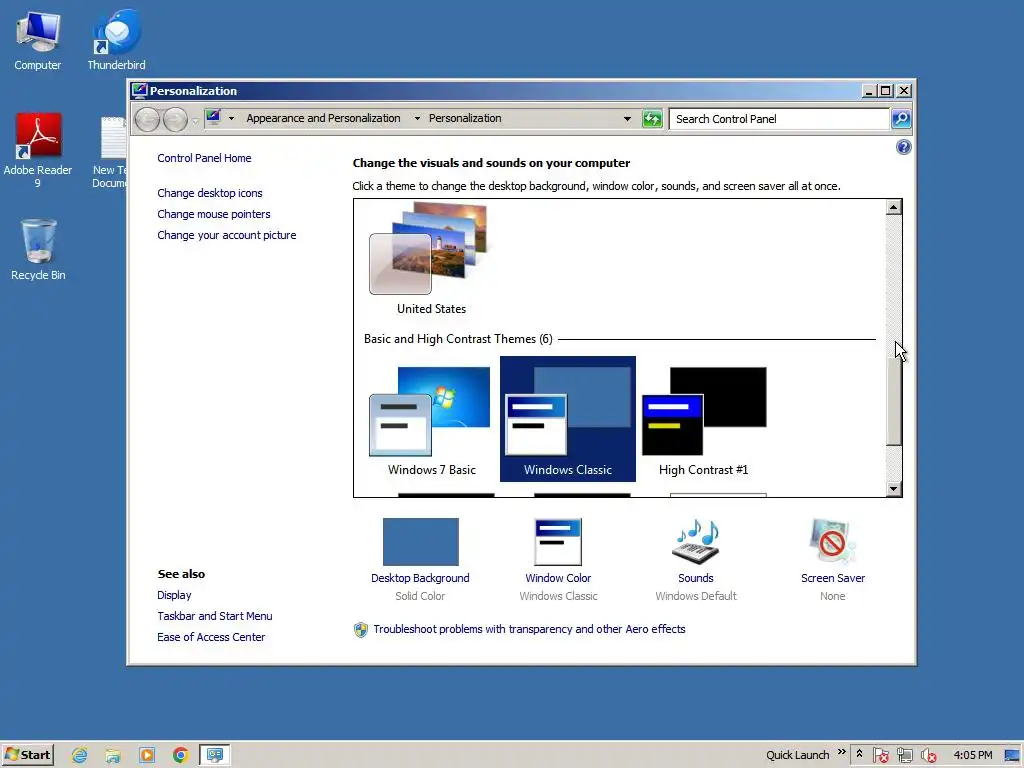Screen dimensions: 1024x768
Task: Open Ease of Access Center link
Action: pos(211,637)
